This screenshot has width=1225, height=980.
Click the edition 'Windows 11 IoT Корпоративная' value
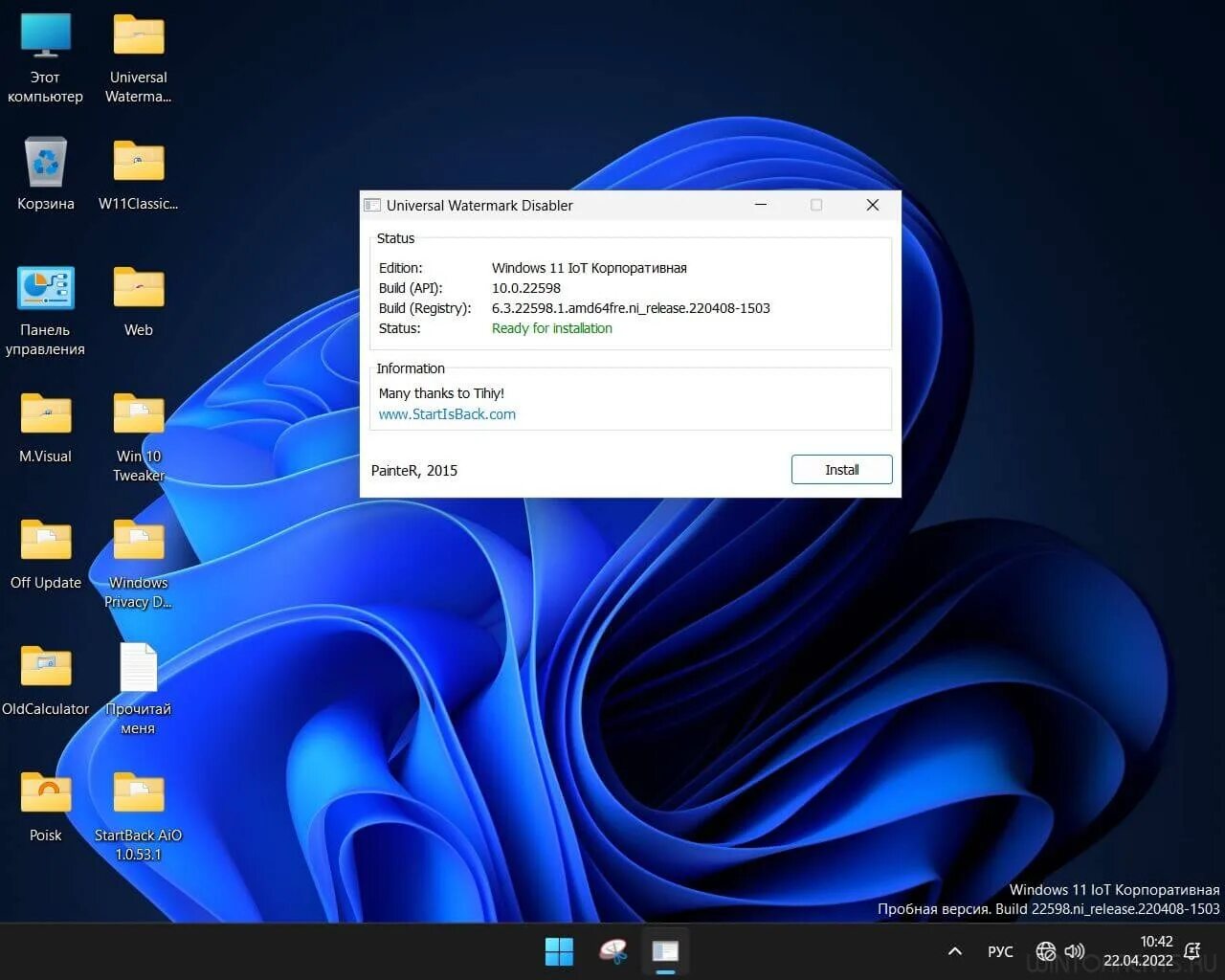tap(590, 268)
